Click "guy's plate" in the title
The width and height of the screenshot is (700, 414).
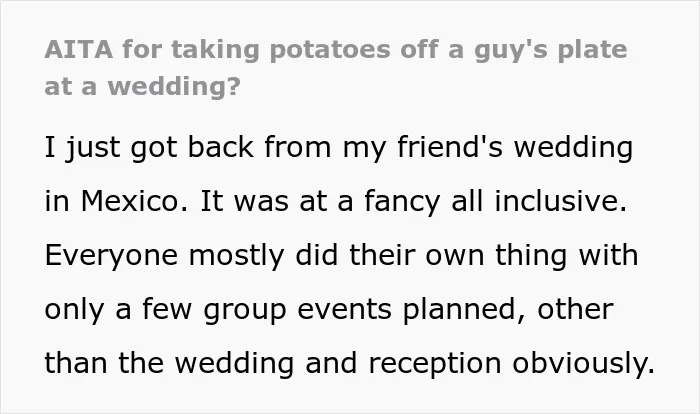click(550, 50)
